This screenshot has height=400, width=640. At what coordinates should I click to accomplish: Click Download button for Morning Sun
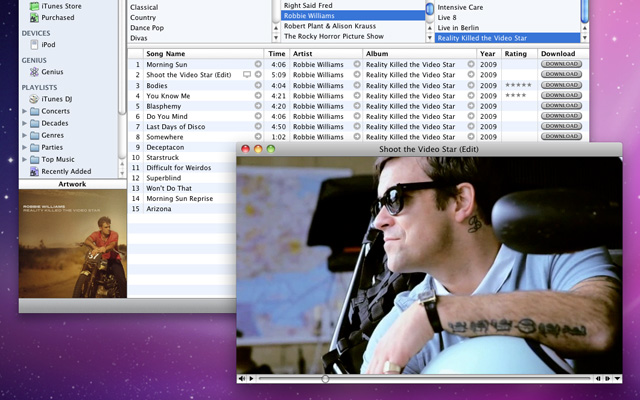click(560, 64)
